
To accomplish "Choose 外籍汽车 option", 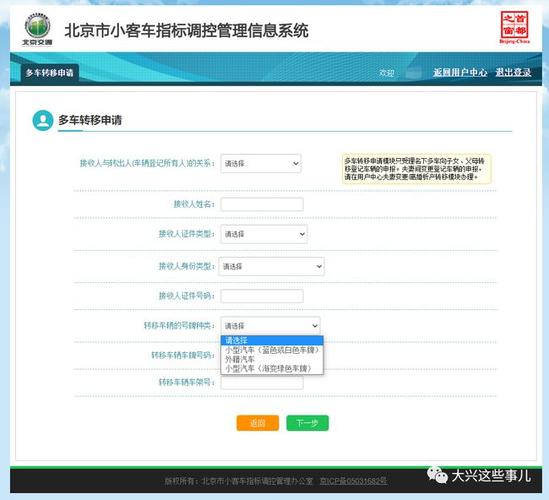I will (272, 359).
